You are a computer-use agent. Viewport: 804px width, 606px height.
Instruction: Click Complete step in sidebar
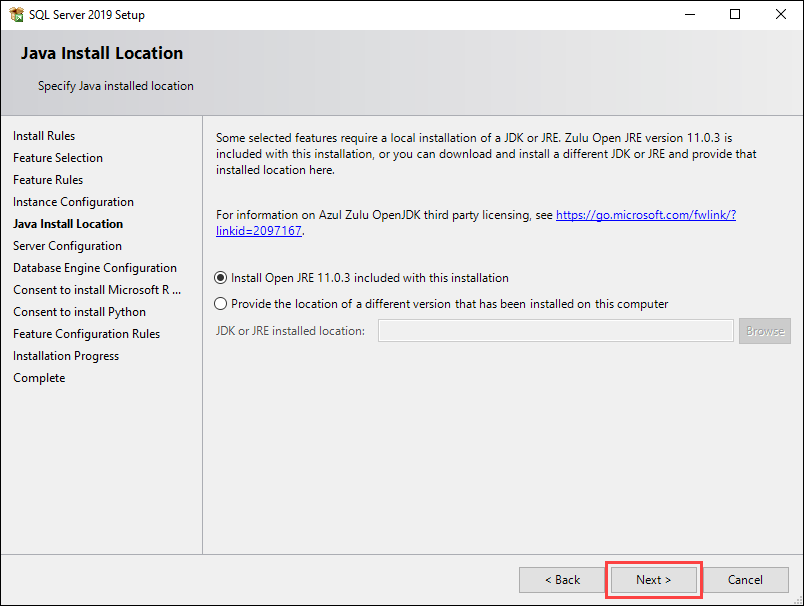coord(39,378)
